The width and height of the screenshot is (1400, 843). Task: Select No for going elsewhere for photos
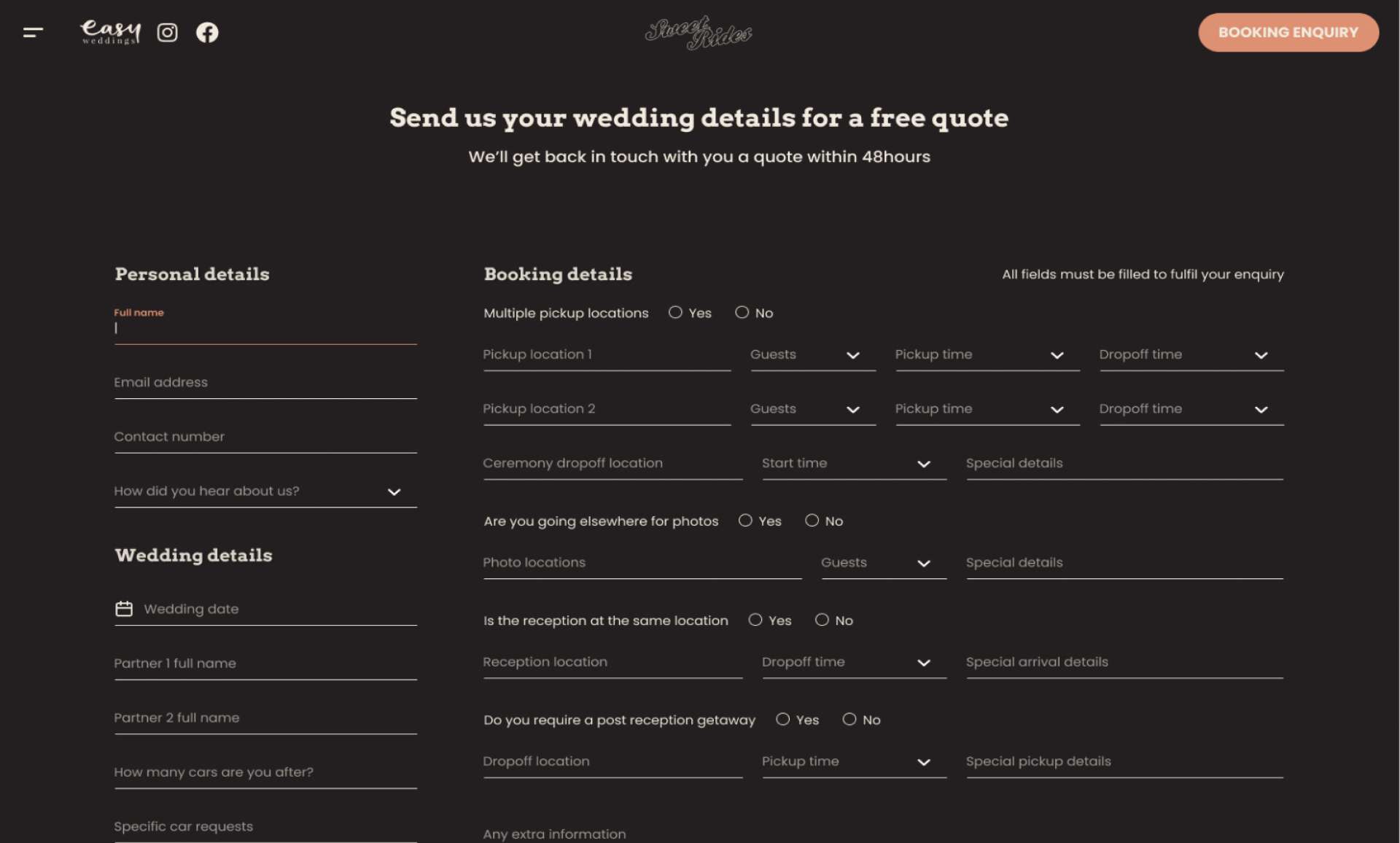click(x=812, y=521)
